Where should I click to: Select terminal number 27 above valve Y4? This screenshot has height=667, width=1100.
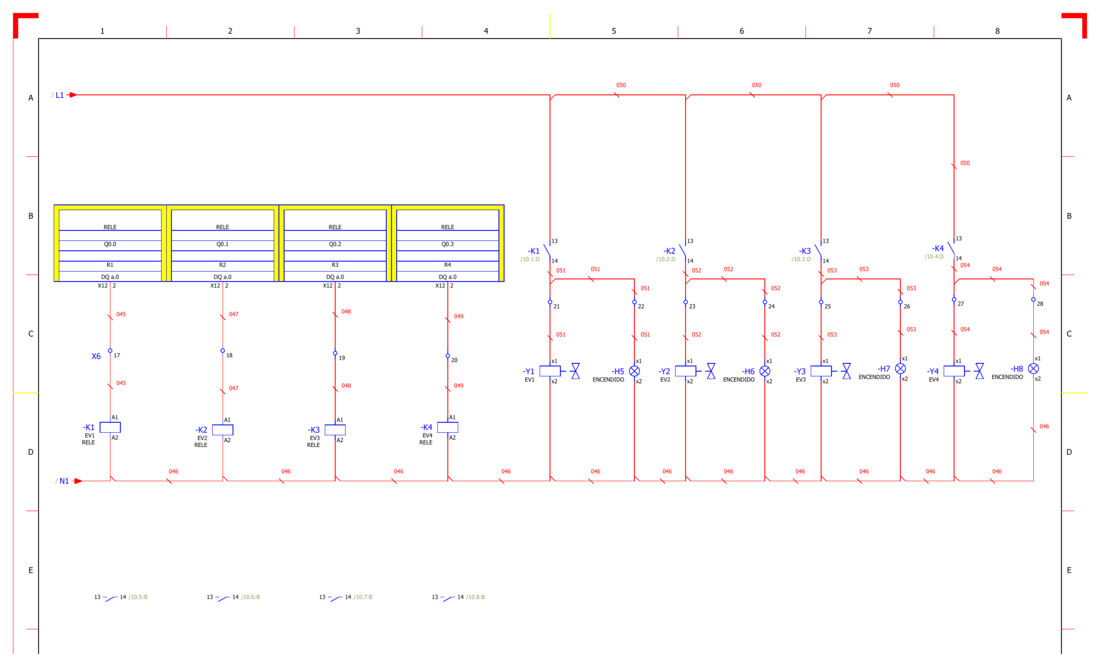click(961, 304)
